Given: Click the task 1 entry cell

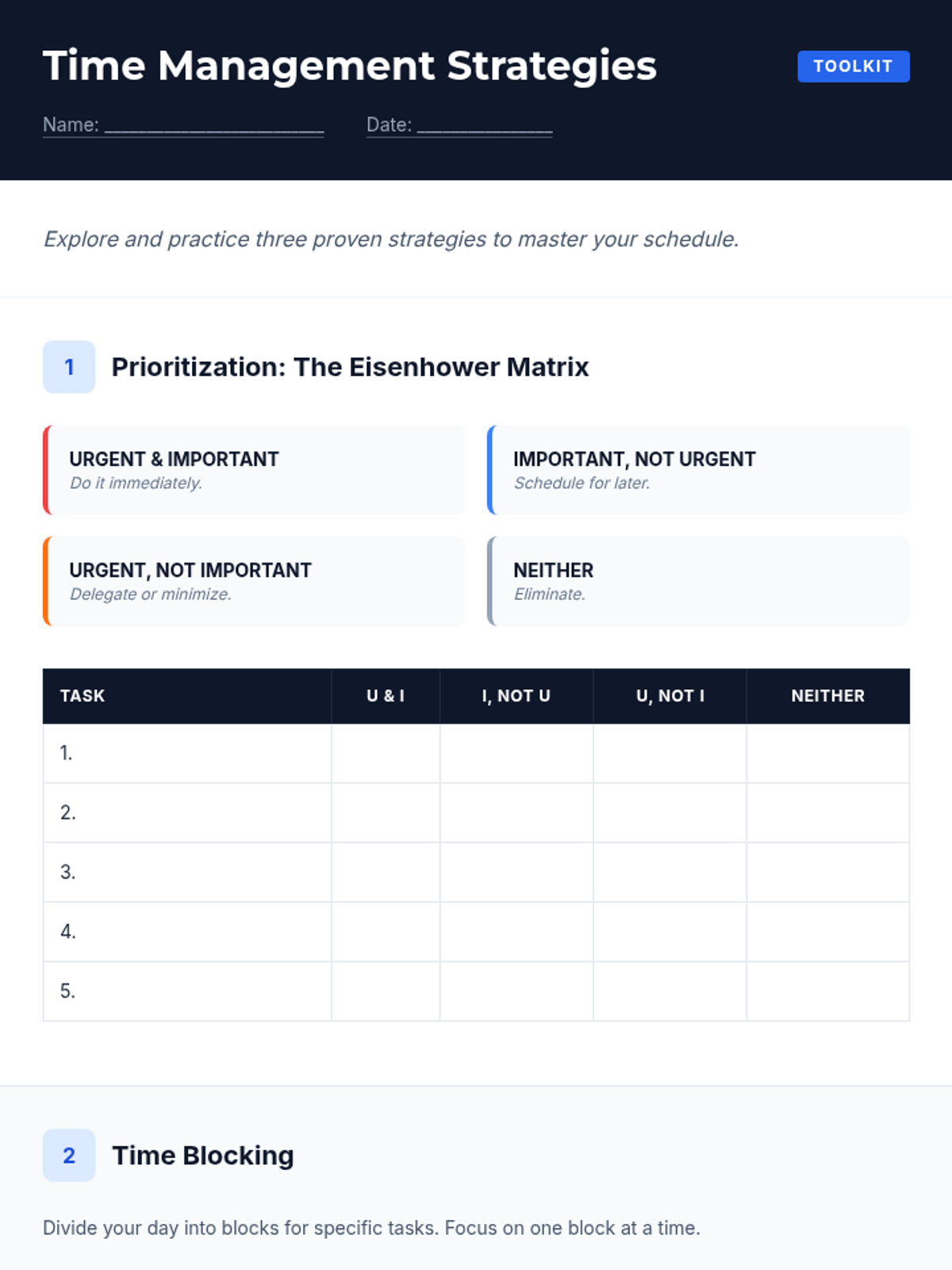Looking at the screenshot, I should (x=187, y=753).
